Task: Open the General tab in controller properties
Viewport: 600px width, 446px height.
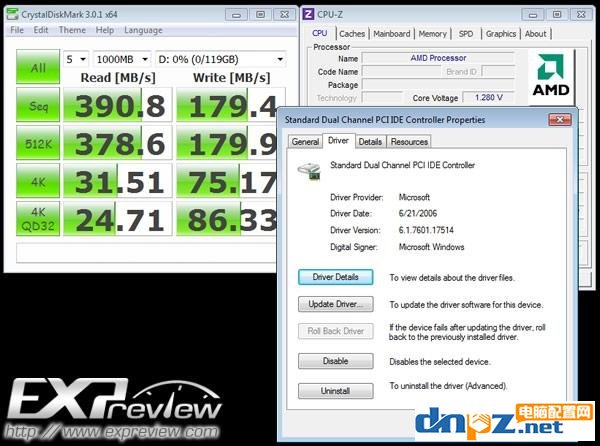Action: click(x=305, y=142)
